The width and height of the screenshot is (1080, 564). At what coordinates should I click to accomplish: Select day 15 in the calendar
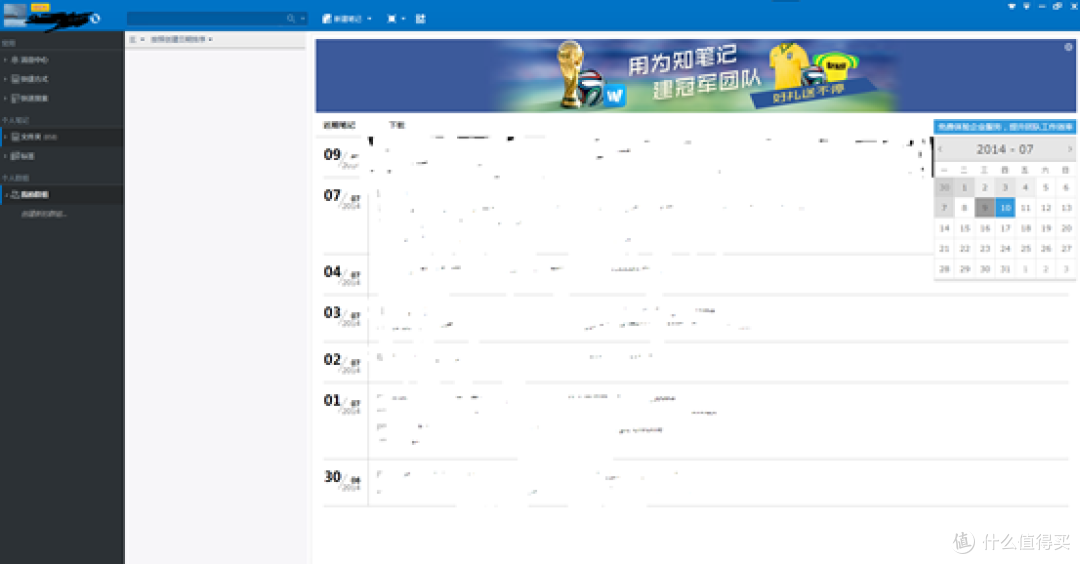(964, 228)
